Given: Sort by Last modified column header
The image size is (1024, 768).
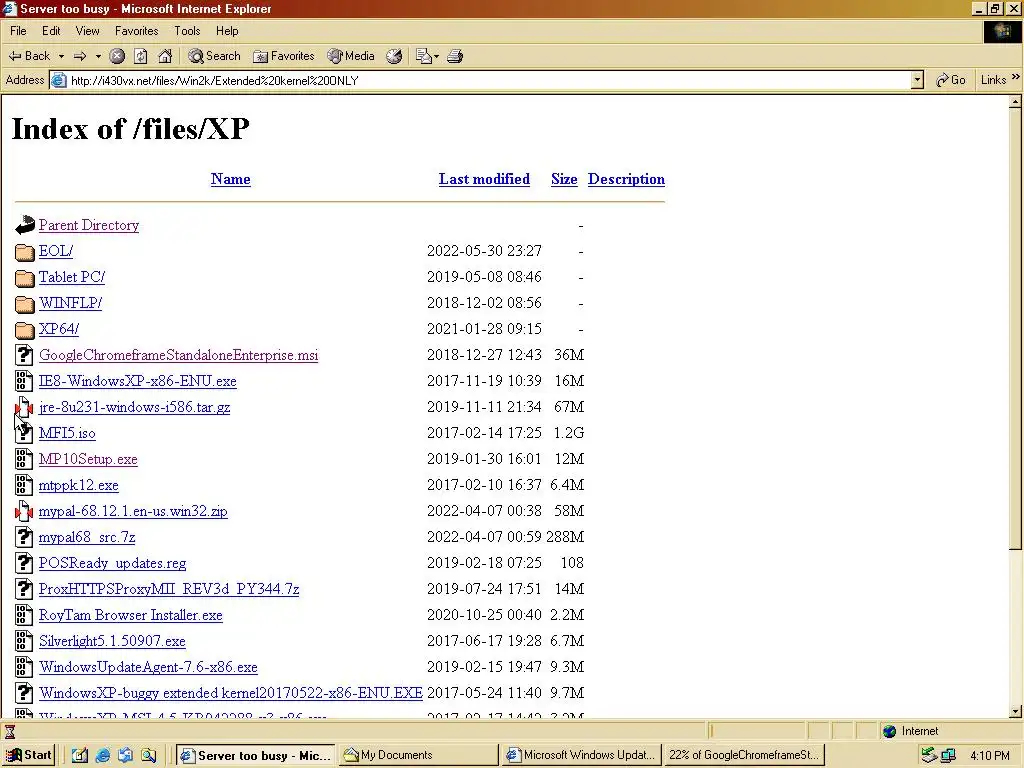Looking at the screenshot, I should tap(484, 179).
